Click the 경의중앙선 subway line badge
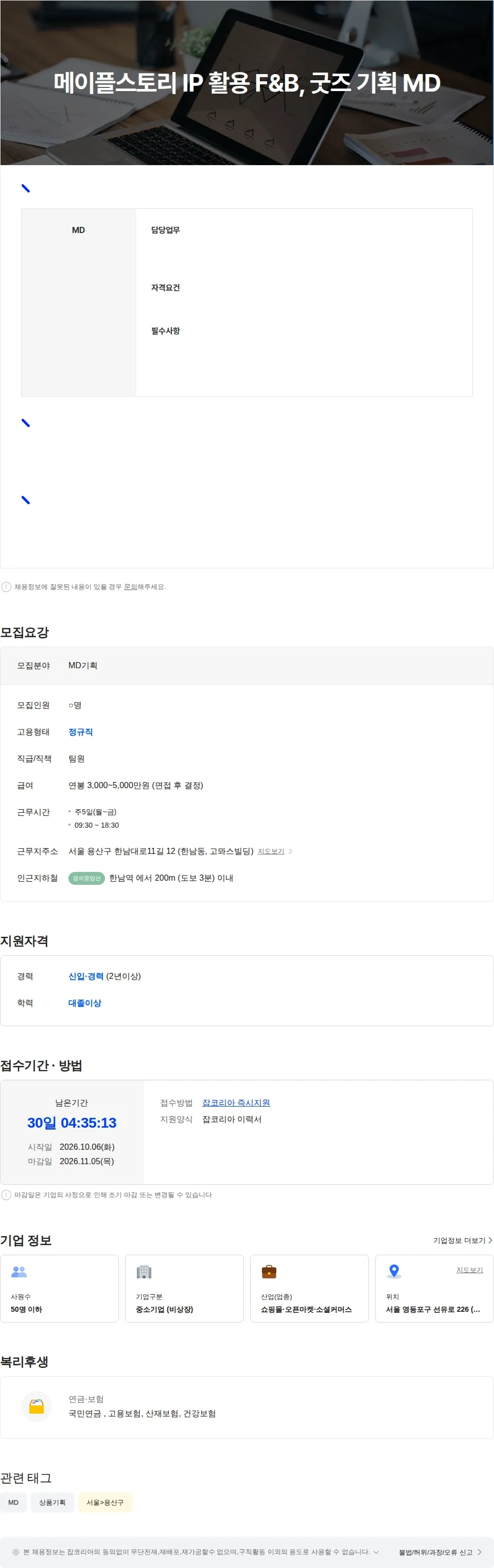The image size is (494, 1568). tap(86, 878)
